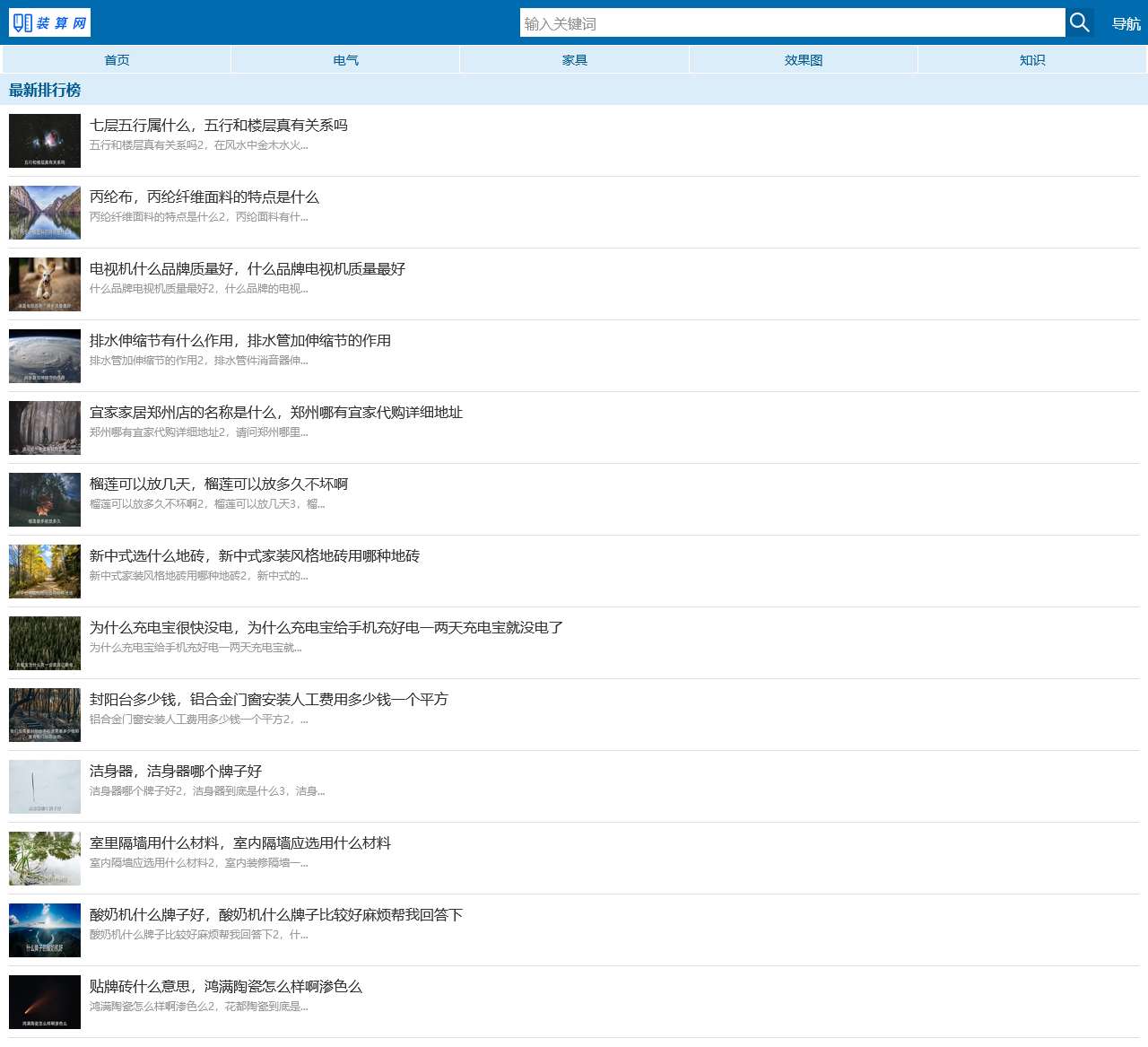Open article 七层五行属什么
Viewport: 1148px width, 1047px height.
(218, 125)
